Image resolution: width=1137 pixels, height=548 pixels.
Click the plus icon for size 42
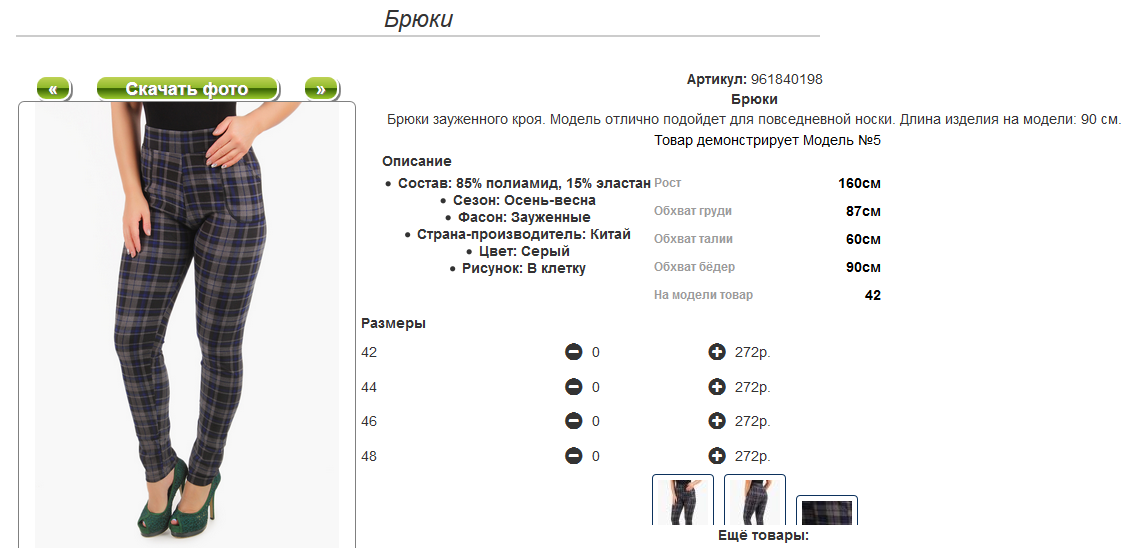click(x=716, y=352)
